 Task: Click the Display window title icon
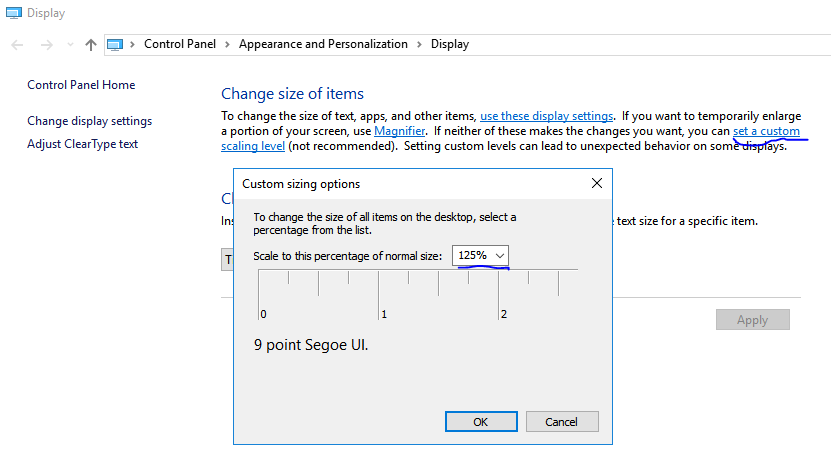14,13
